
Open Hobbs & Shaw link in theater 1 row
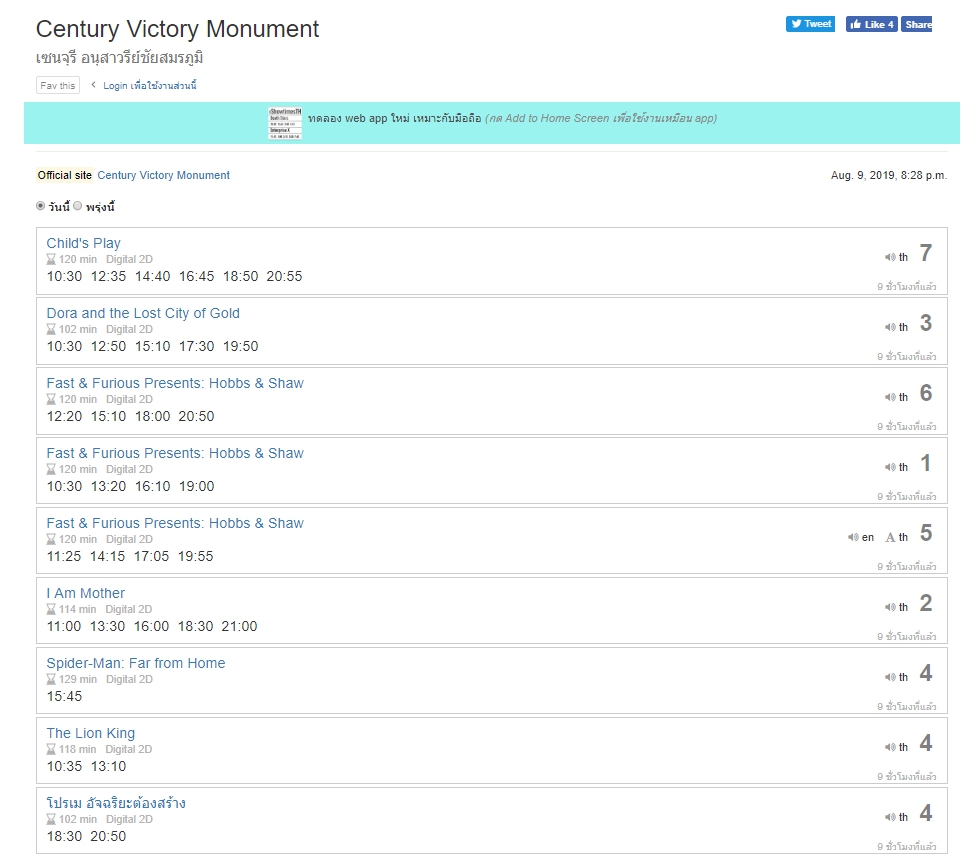[175, 453]
